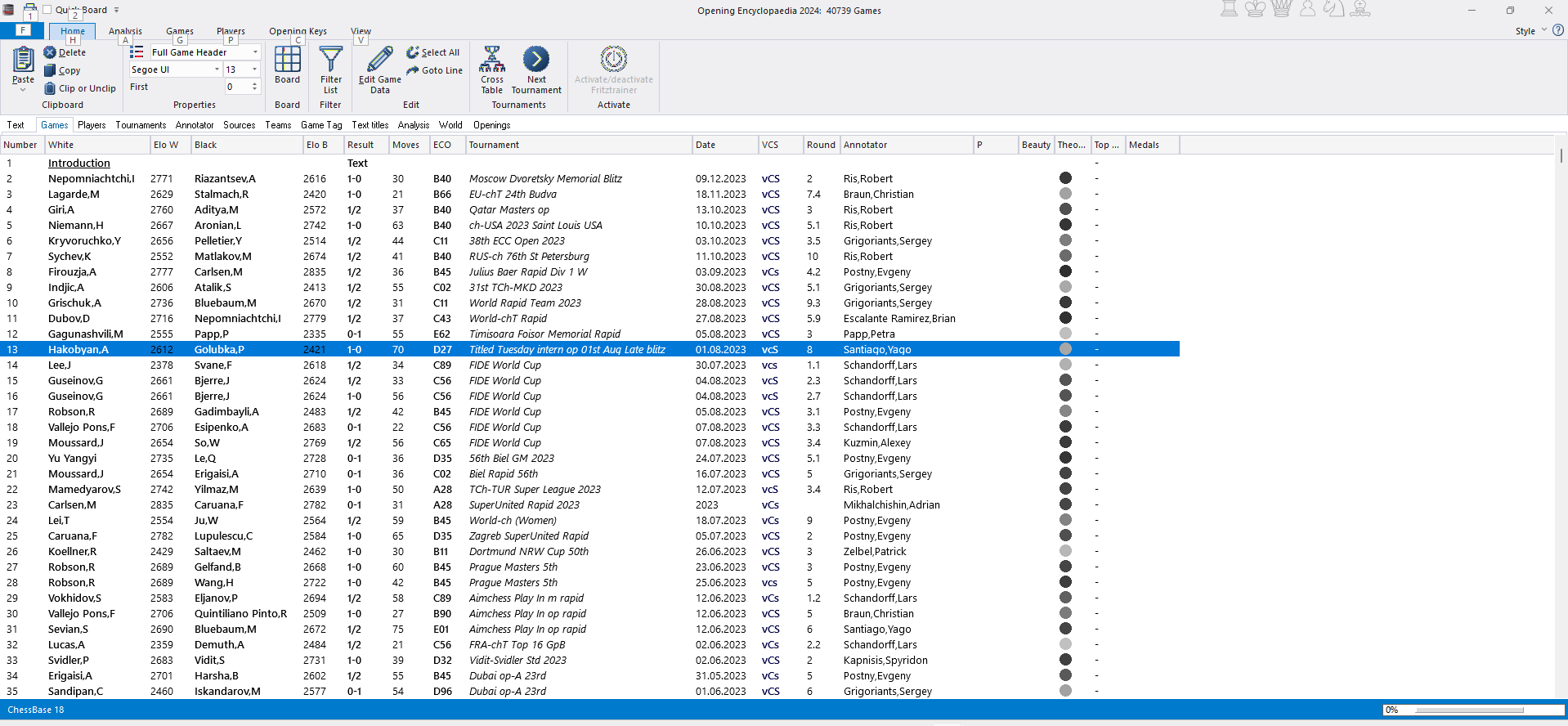Viewport: 1568px width, 726px height.
Task: Open the Cross Table icon
Action: pyautogui.click(x=491, y=60)
